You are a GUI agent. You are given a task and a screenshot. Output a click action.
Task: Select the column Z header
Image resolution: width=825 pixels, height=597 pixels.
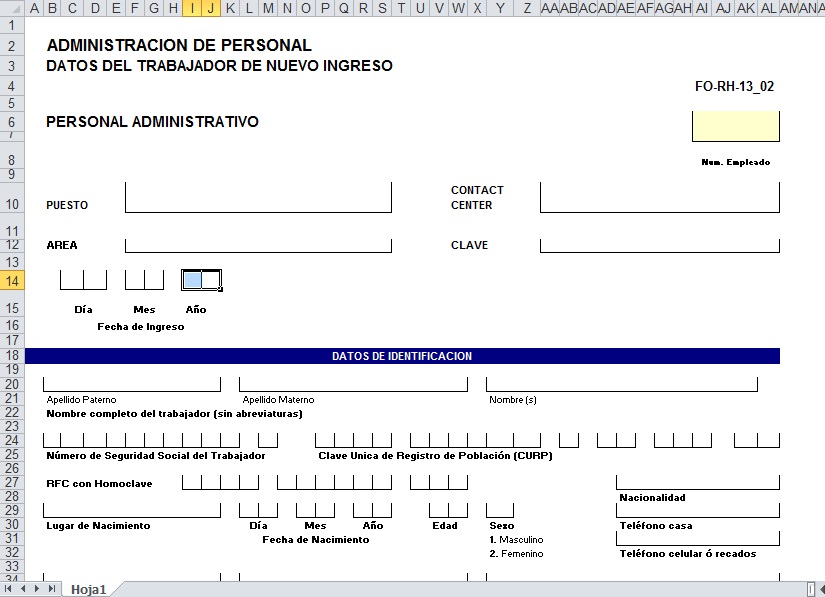click(527, 9)
